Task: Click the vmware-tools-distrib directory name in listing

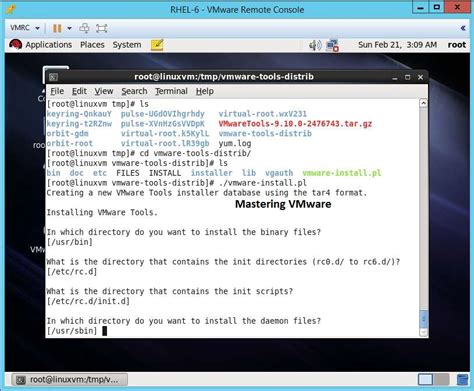Action: tap(265, 134)
